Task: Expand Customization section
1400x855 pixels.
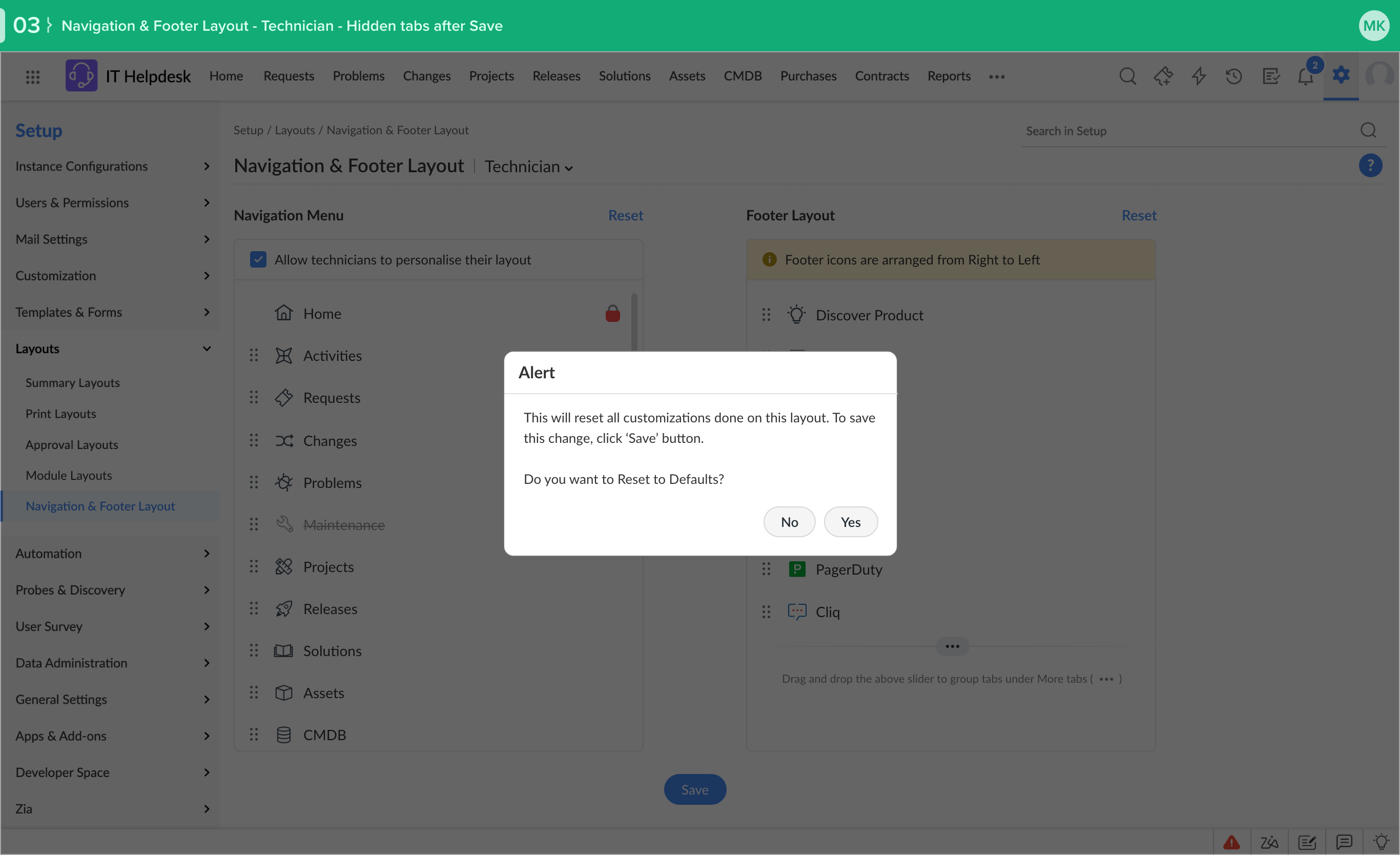Action: point(113,275)
